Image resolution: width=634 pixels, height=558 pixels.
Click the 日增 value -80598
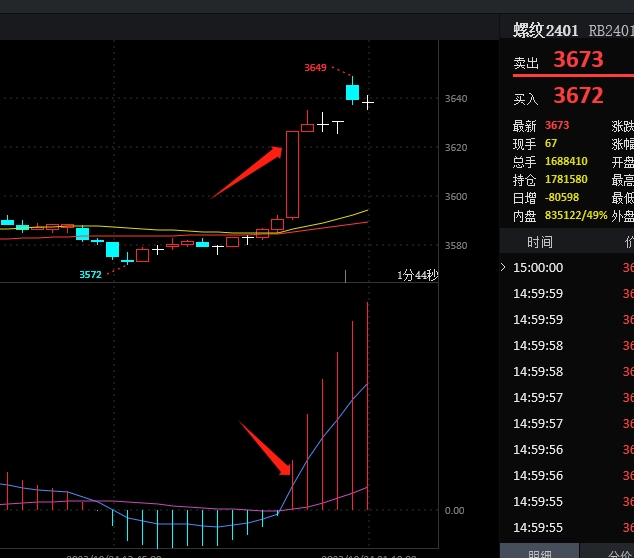[562, 197]
